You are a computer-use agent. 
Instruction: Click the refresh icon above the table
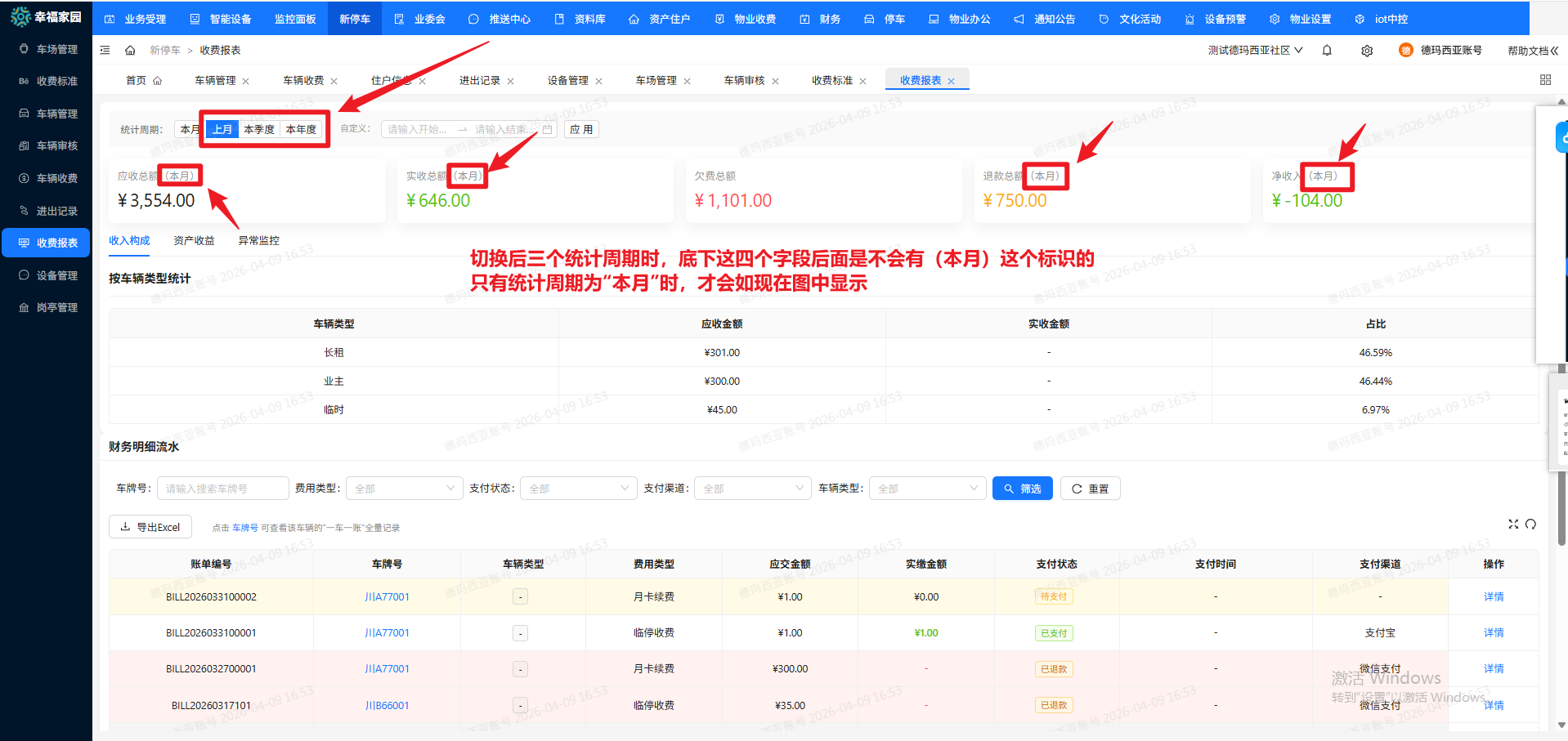tap(1530, 525)
